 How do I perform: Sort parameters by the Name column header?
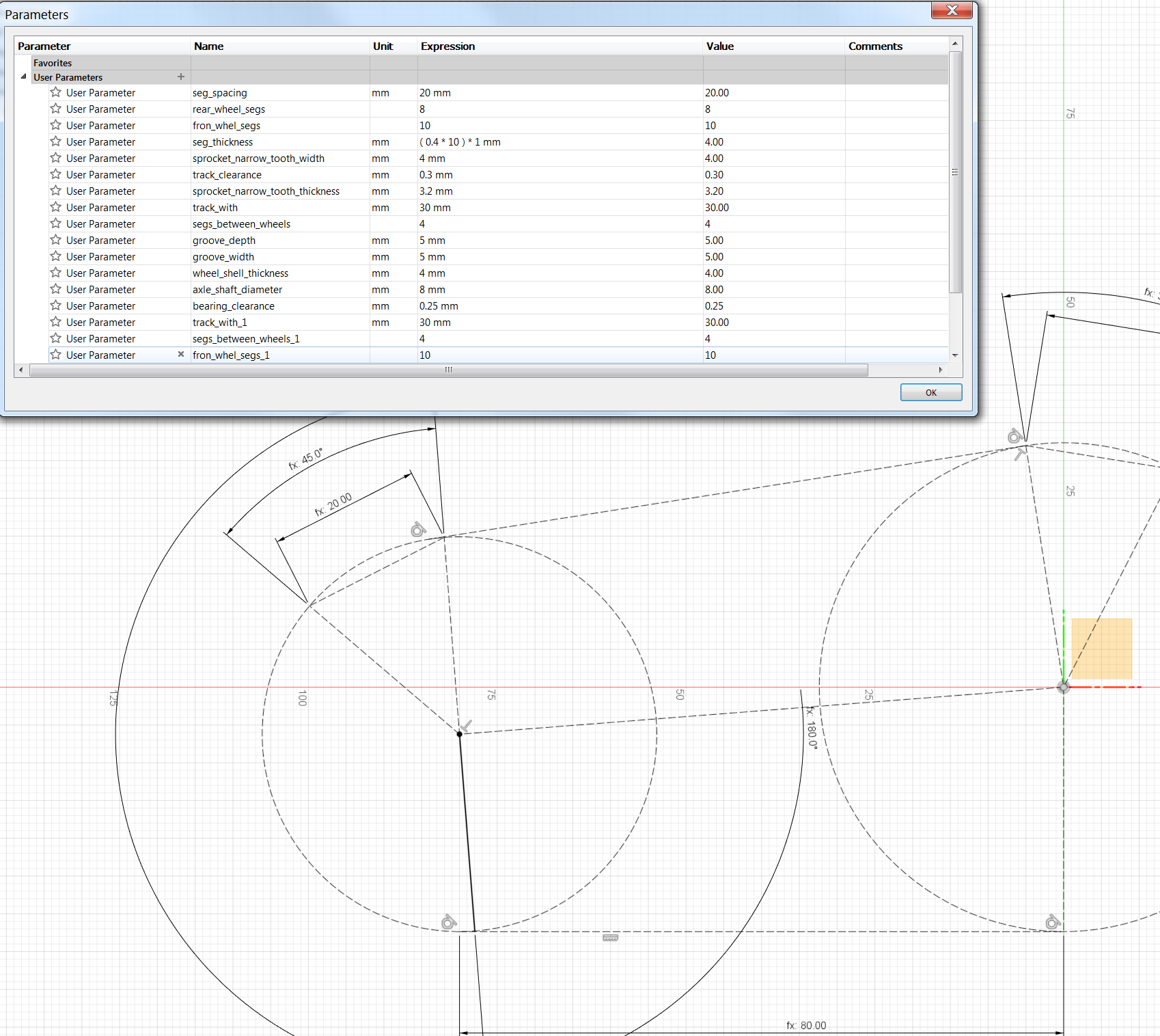pyautogui.click(x=208, y=46)
